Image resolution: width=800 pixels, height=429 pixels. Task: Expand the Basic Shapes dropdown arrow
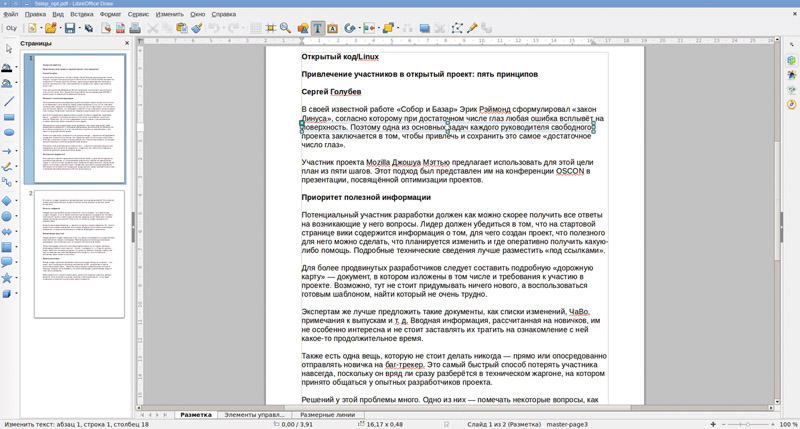click(16, 201)
